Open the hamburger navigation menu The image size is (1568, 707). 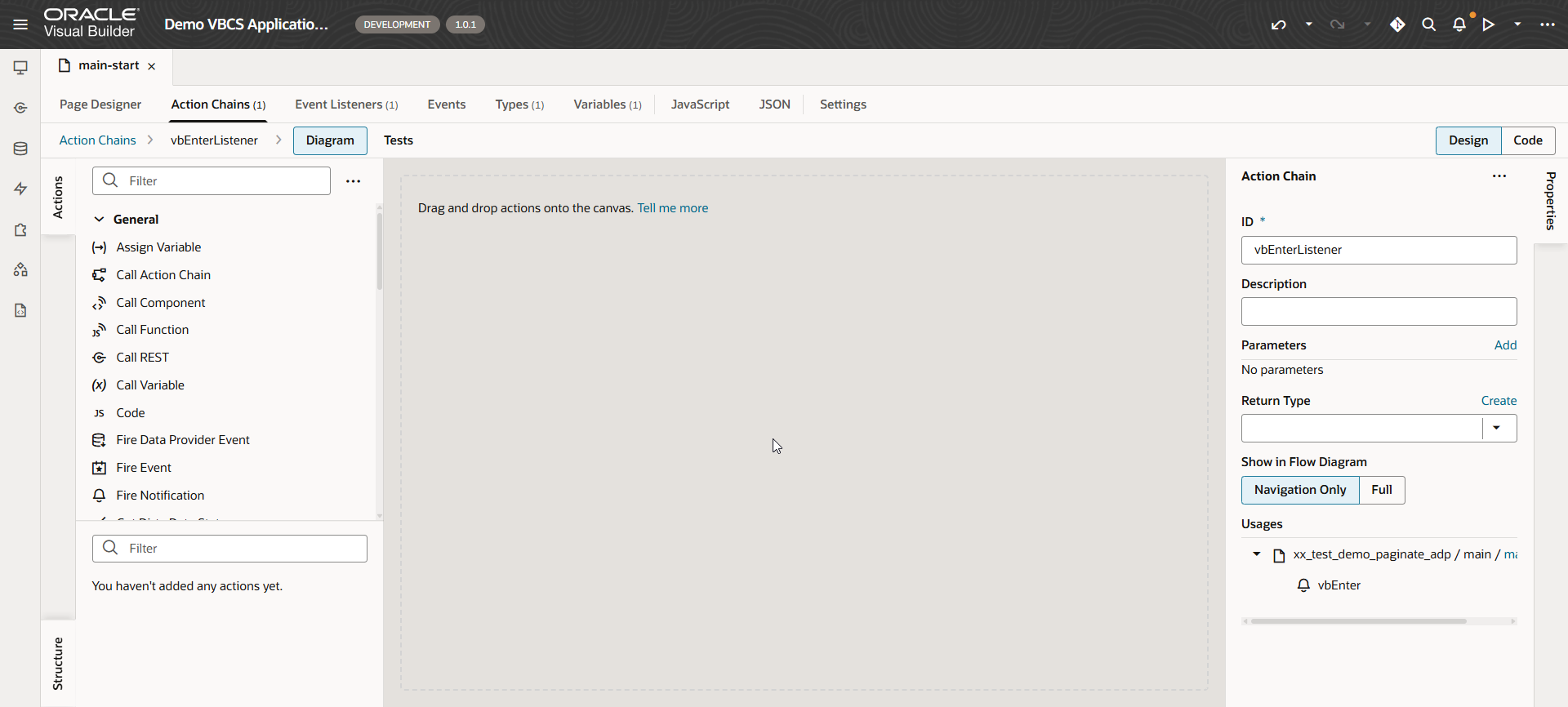[x=20, y=24]
